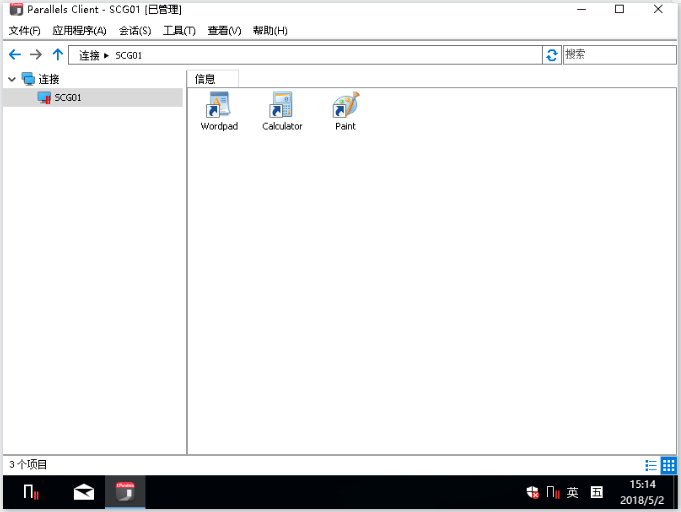Open the security shield tray icon

click(x=532, y=492)
